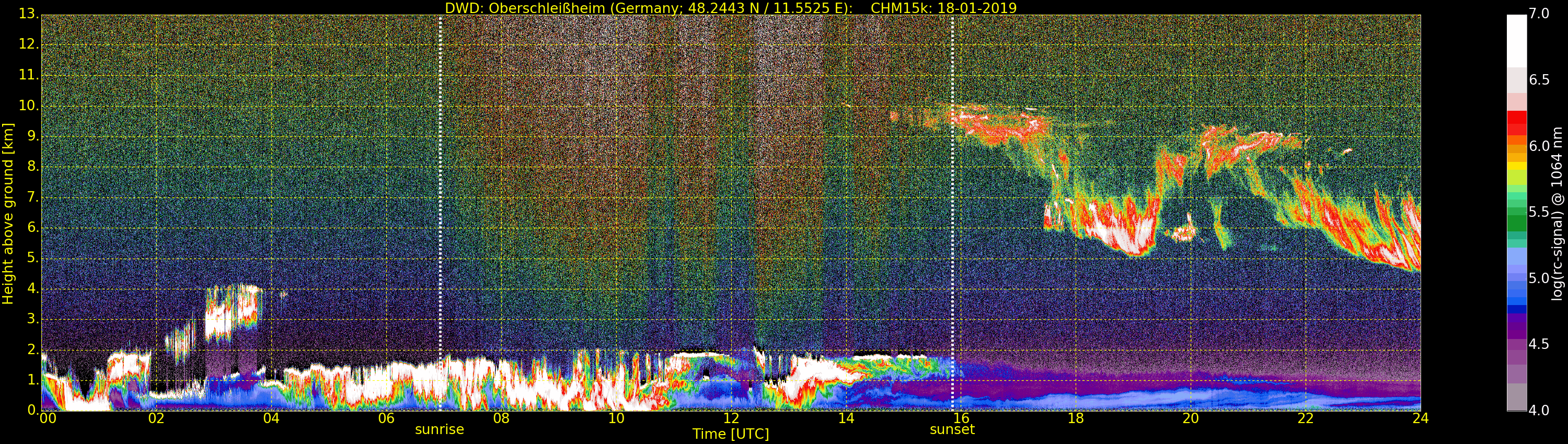Click the sunrise label below the time axis
The width and height of the screenshot is (1568, 444).
[439, 429]
